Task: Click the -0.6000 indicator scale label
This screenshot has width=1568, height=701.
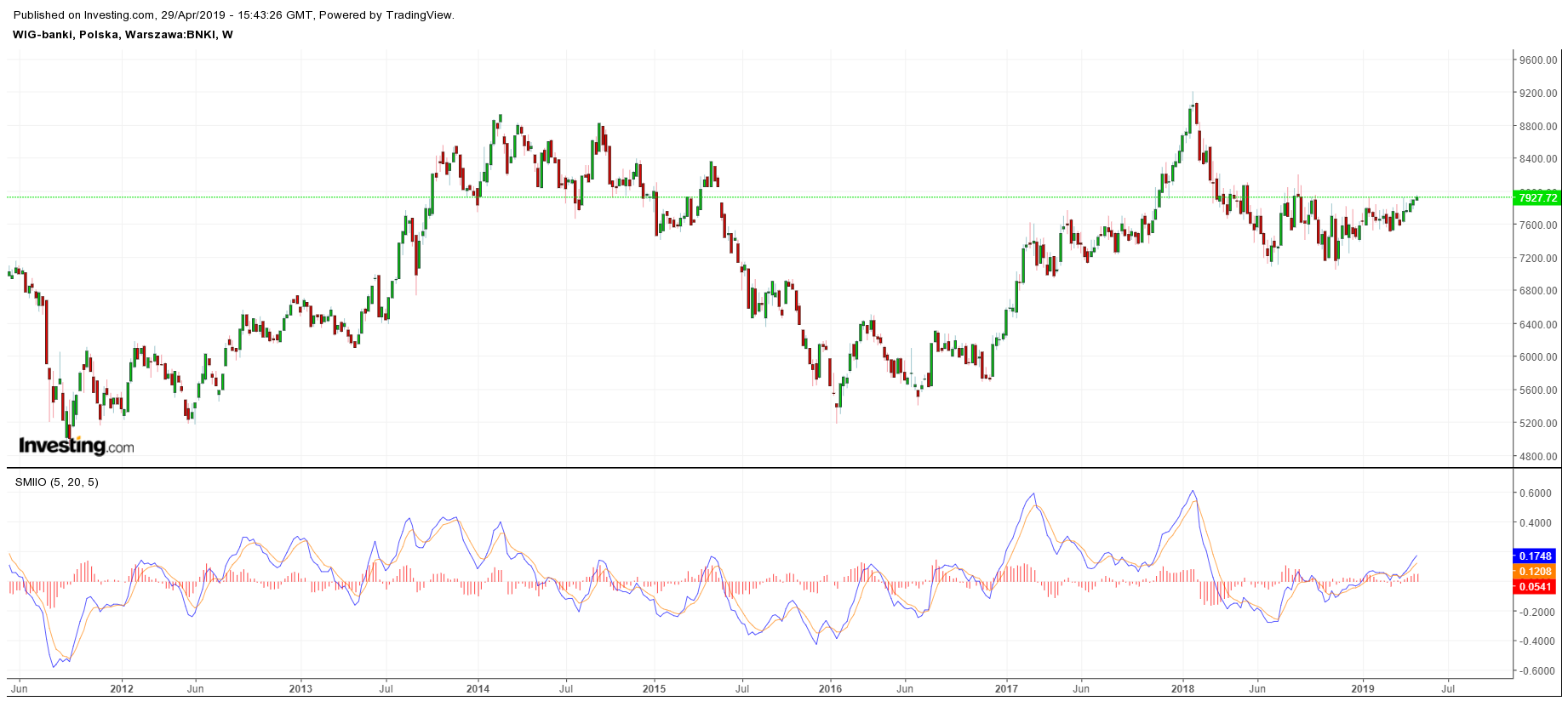Action: pos(1536,671)
